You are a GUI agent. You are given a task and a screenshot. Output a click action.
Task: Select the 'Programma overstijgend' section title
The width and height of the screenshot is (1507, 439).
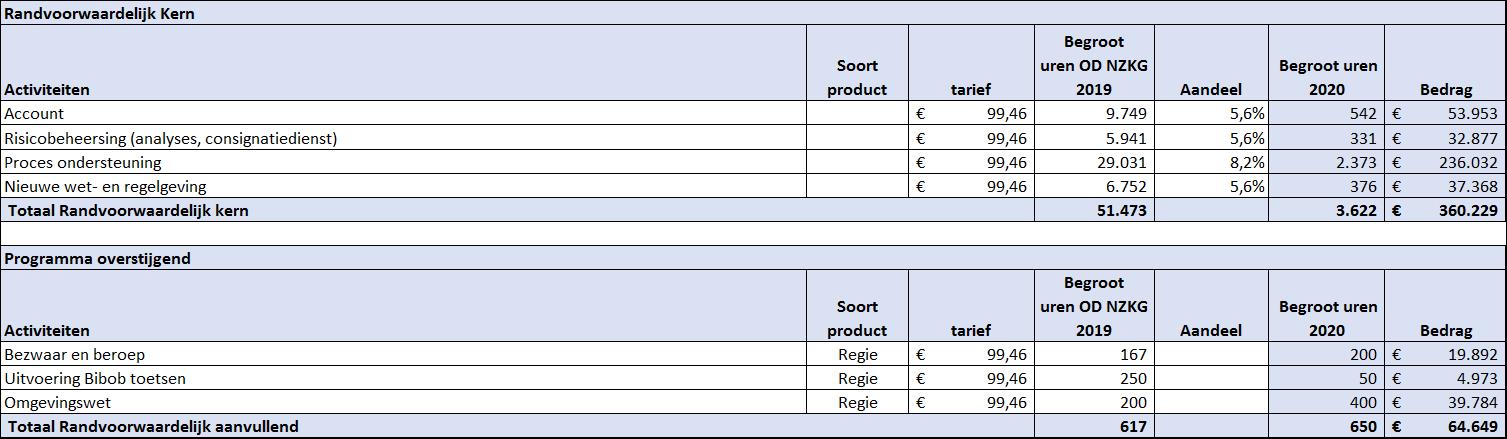point(97,258)
